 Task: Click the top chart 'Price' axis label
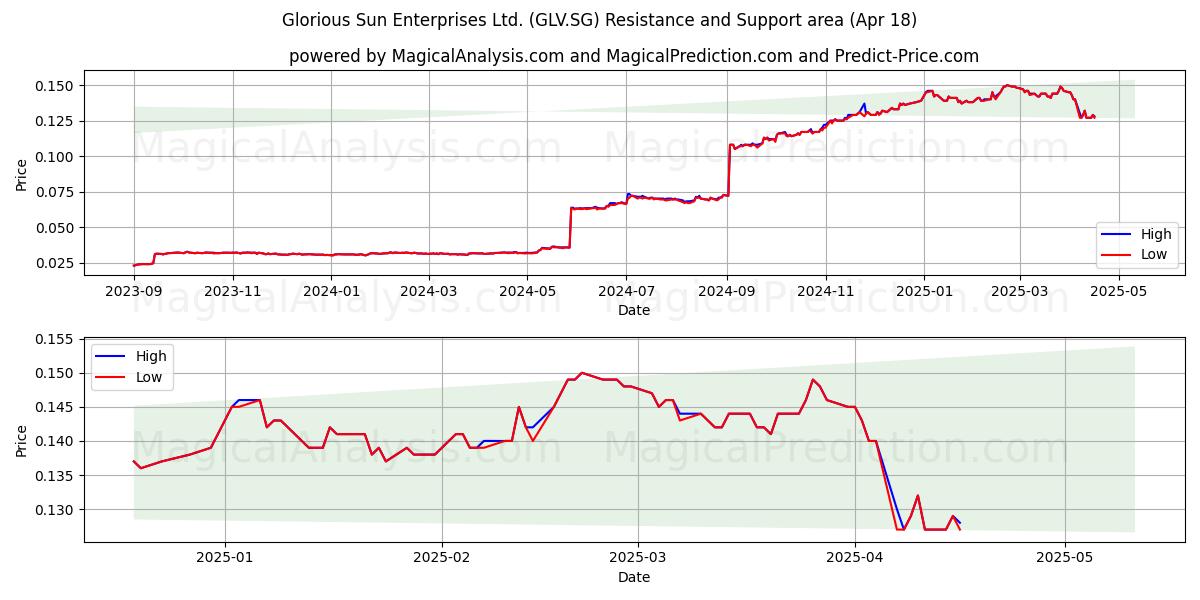pos(22,173)
